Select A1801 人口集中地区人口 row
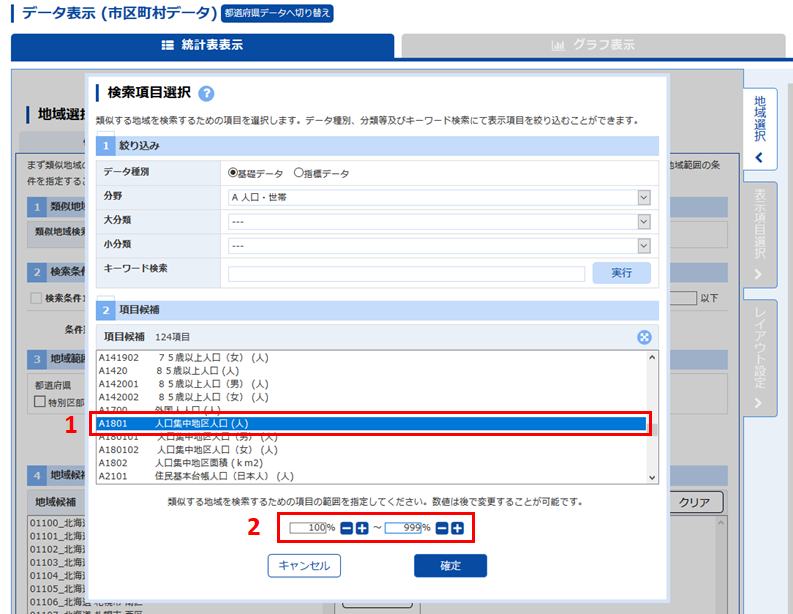This screenshot has height=614, width=793. pyautogui.click(x=371, y=423)
